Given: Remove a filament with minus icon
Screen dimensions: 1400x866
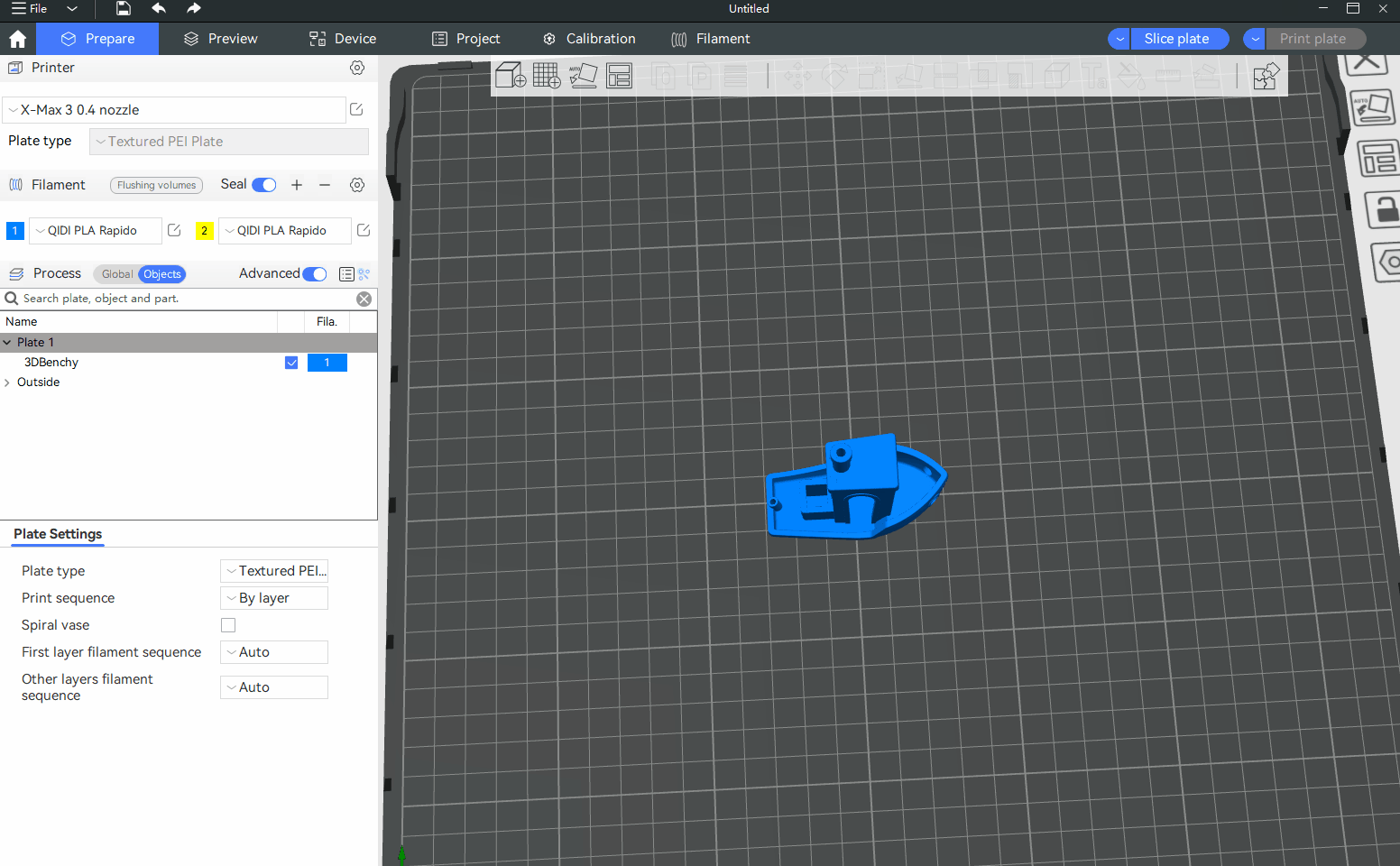Looking at the screenshot, I should [325, 185].
